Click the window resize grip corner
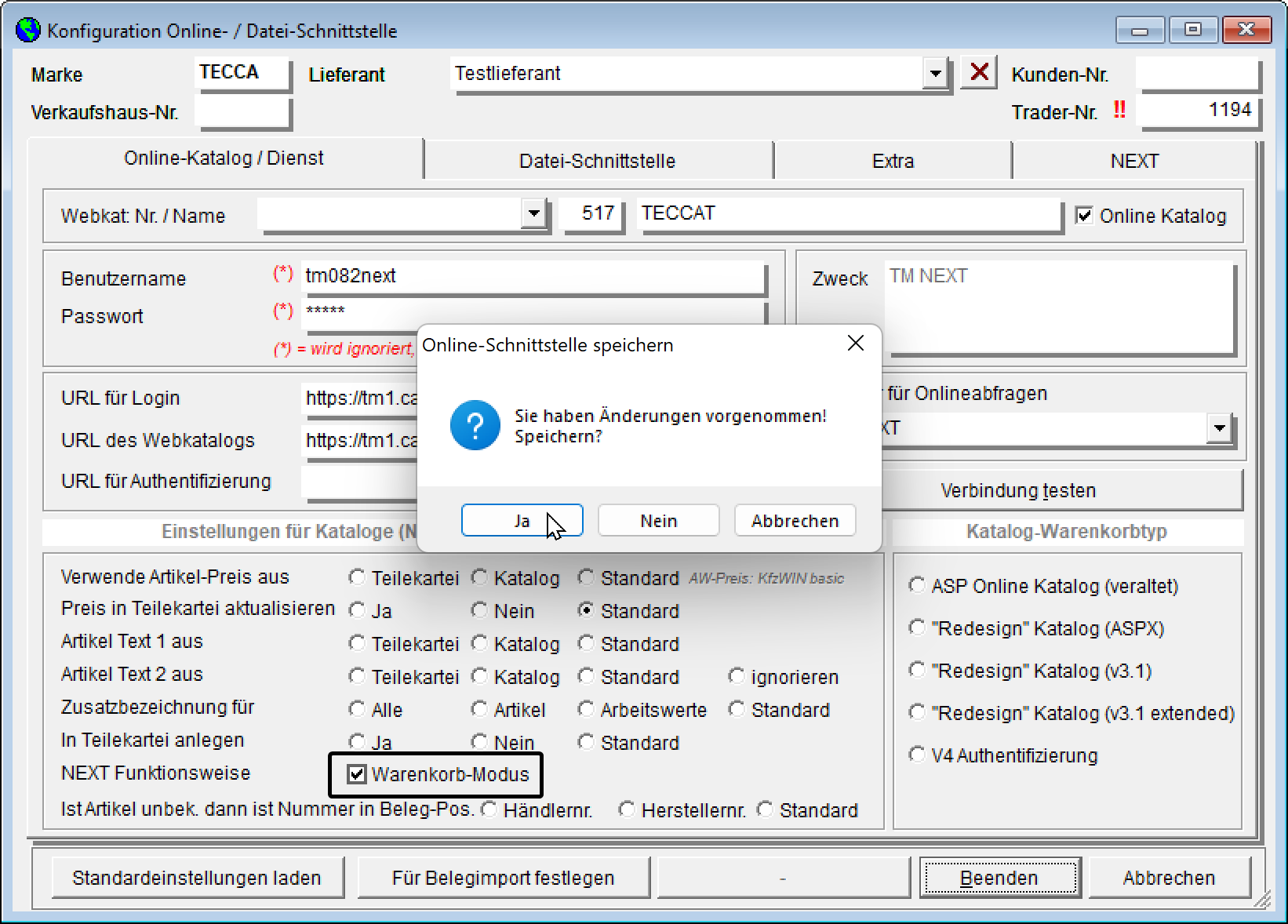 point(1263,900)
